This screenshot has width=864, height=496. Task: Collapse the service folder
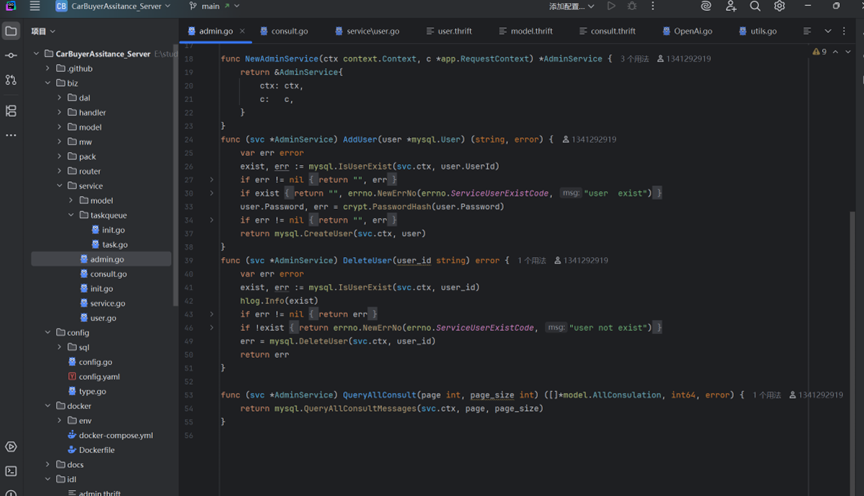[x=59, y=186]
